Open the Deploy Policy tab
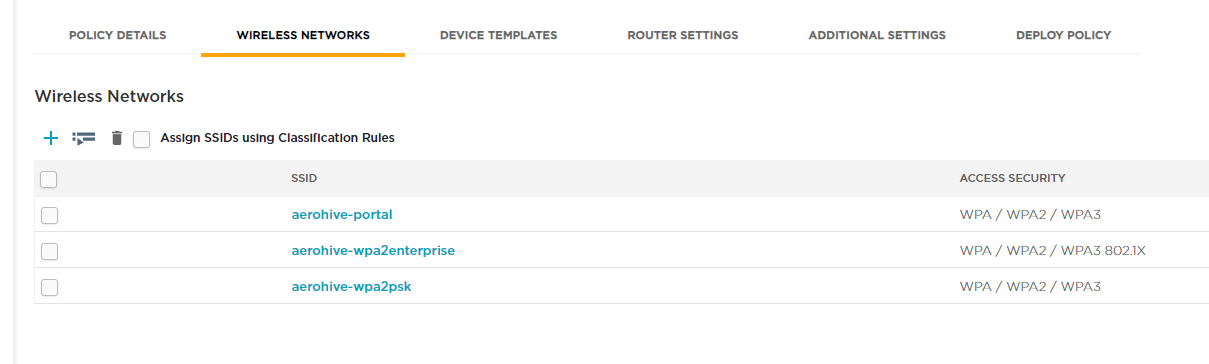This screenshot has width=1209, height=364. point(1063,35)
